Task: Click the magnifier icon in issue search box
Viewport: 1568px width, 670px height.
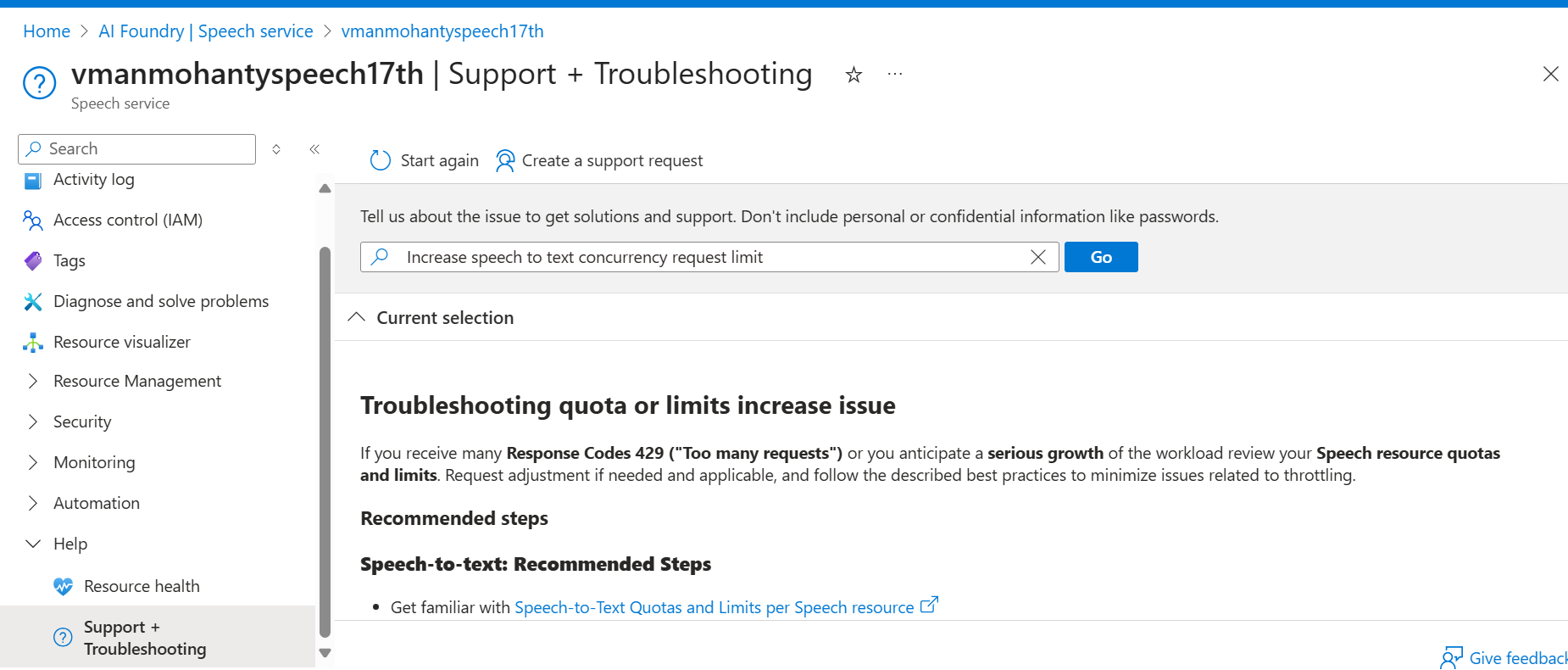Action: [x=380, y=256]
